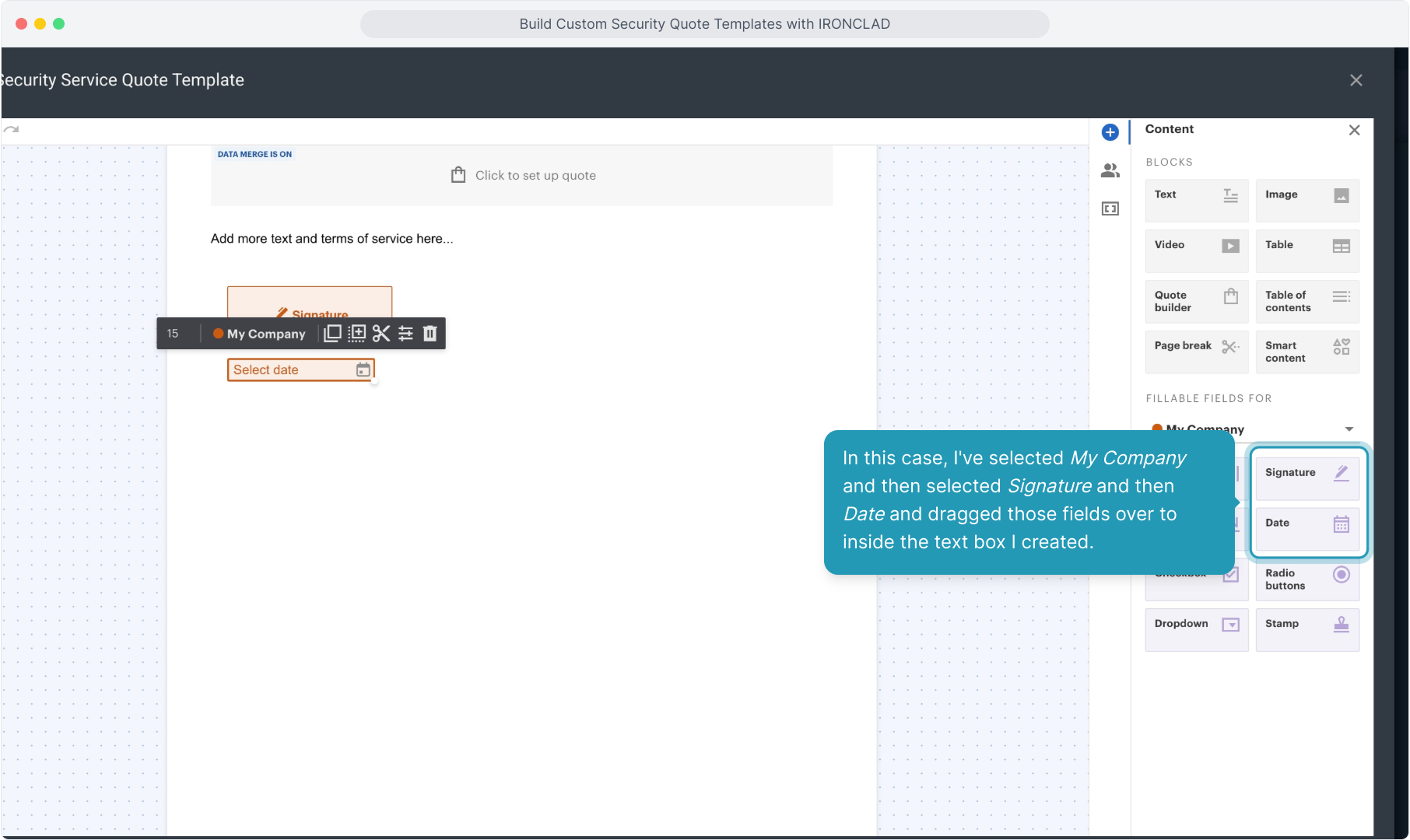Click the redo arrow icon
The height and width of the screenshot is (840, 1410).
pos(11,130)
